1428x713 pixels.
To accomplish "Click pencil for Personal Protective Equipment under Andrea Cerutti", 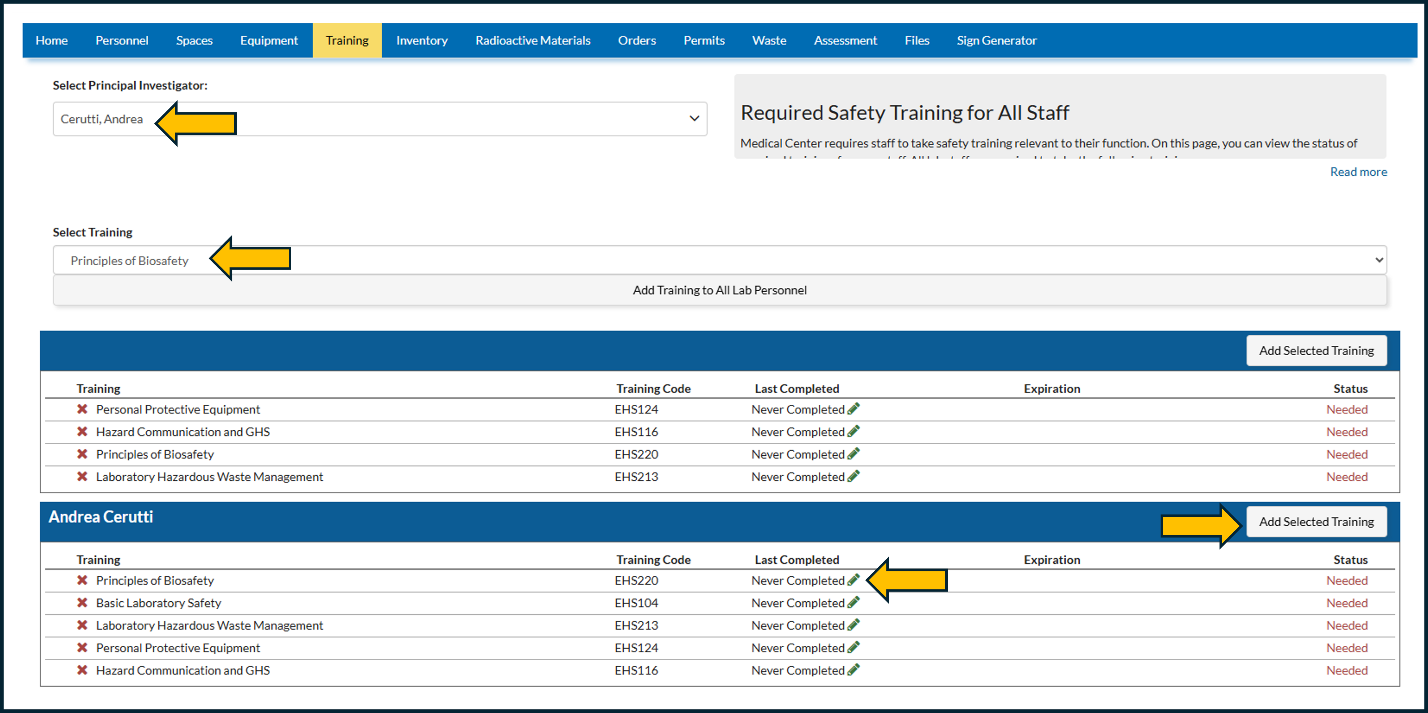I will [x=853, y=648].
